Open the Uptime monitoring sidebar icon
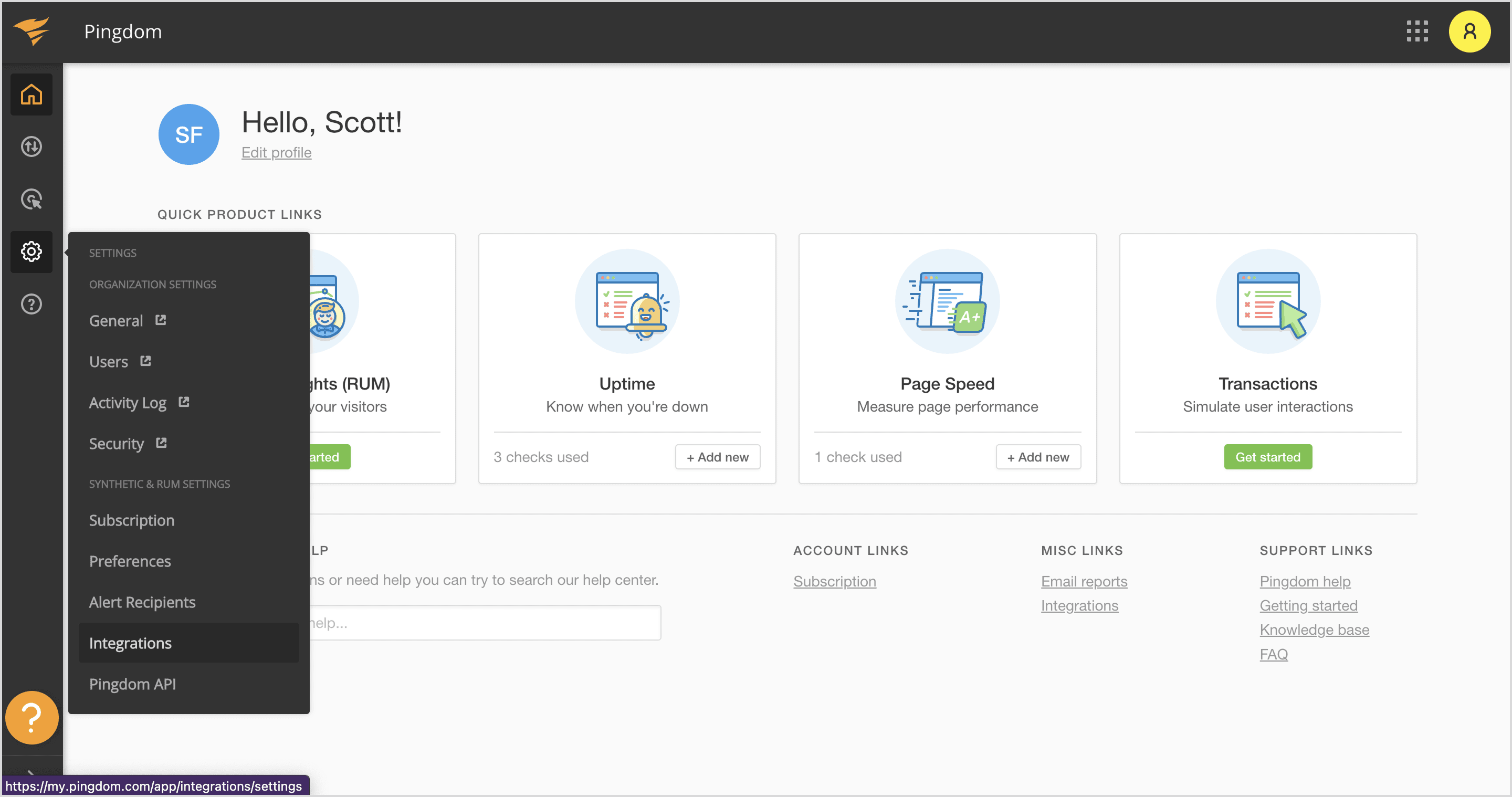The image size is (1512, 797). (x=31, y=146)
